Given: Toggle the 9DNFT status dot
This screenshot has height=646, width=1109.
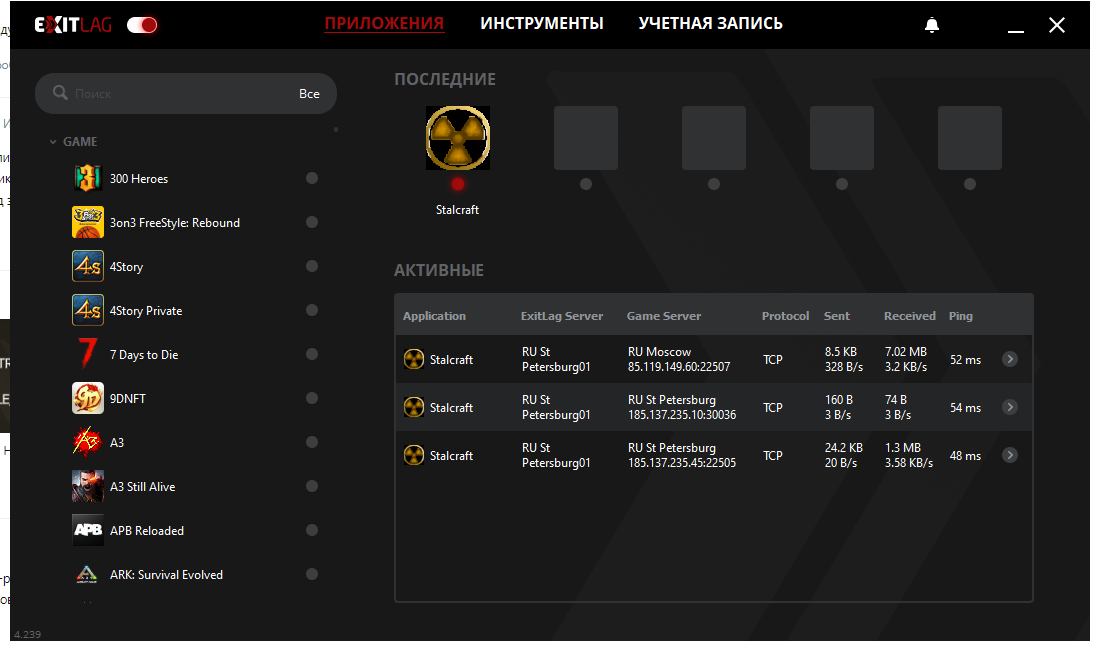Looking at the screenshot, I should [312, 398].
